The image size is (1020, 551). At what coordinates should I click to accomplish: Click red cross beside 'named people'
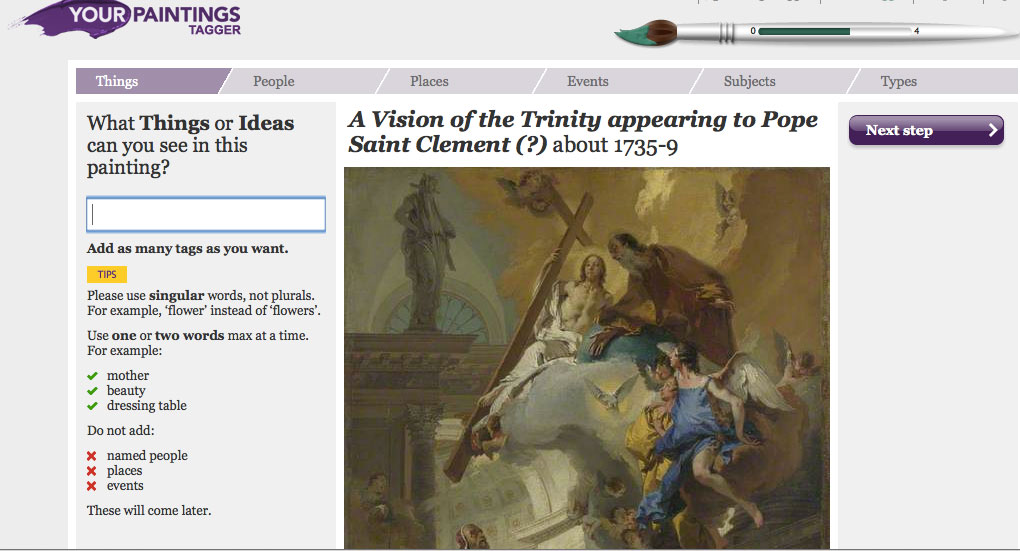click(92, 456)
